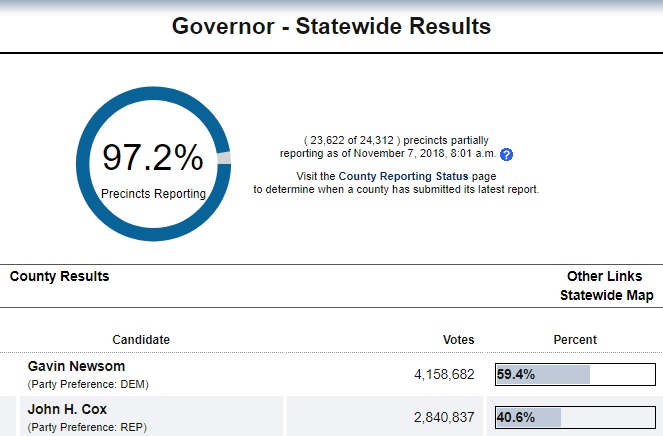Click the Candidate column header
663x436 pixels.
pyautogui.click(x=140, y=340)
